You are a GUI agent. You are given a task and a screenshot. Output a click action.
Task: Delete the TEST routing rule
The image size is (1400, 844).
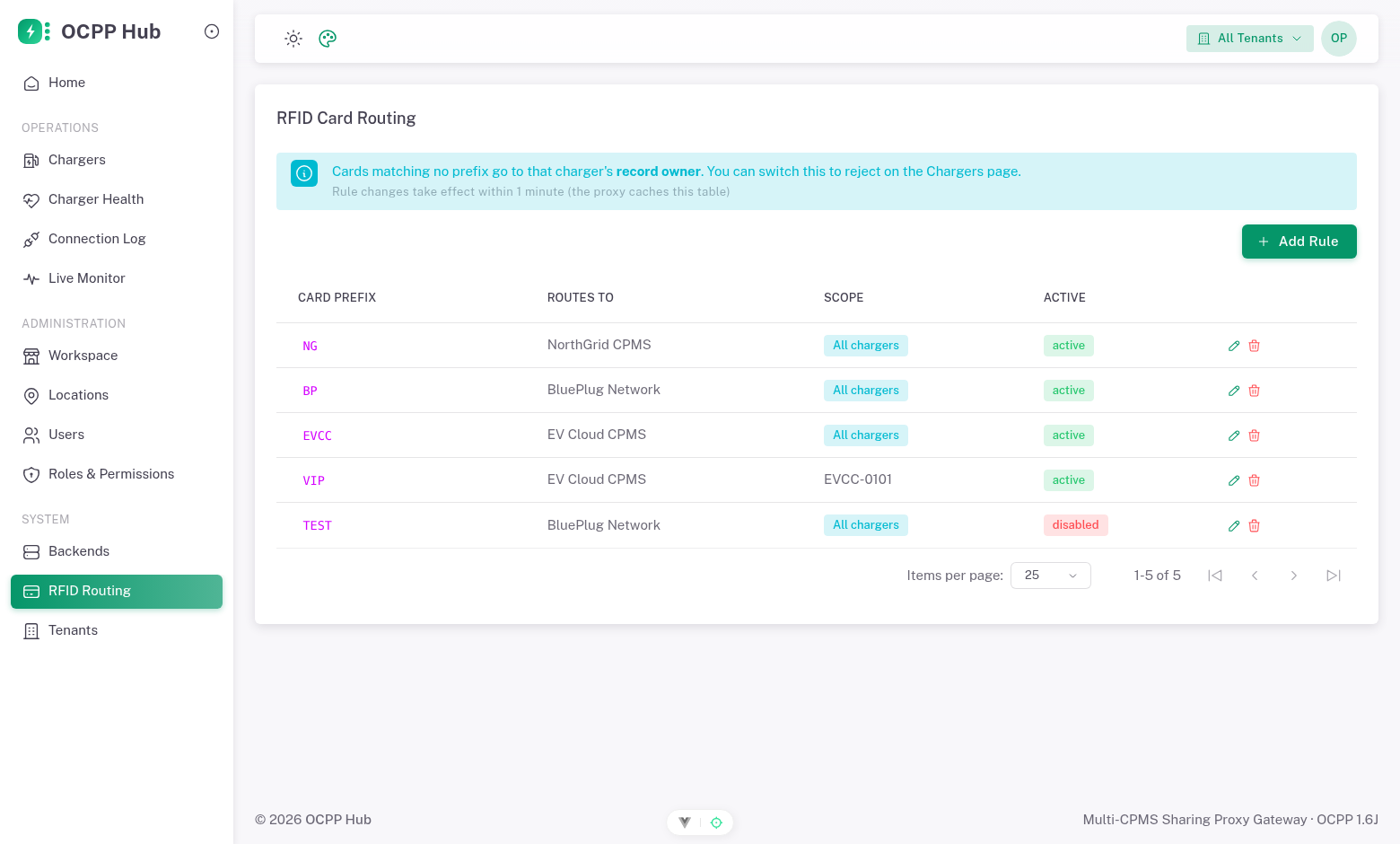click(1255, 525)
